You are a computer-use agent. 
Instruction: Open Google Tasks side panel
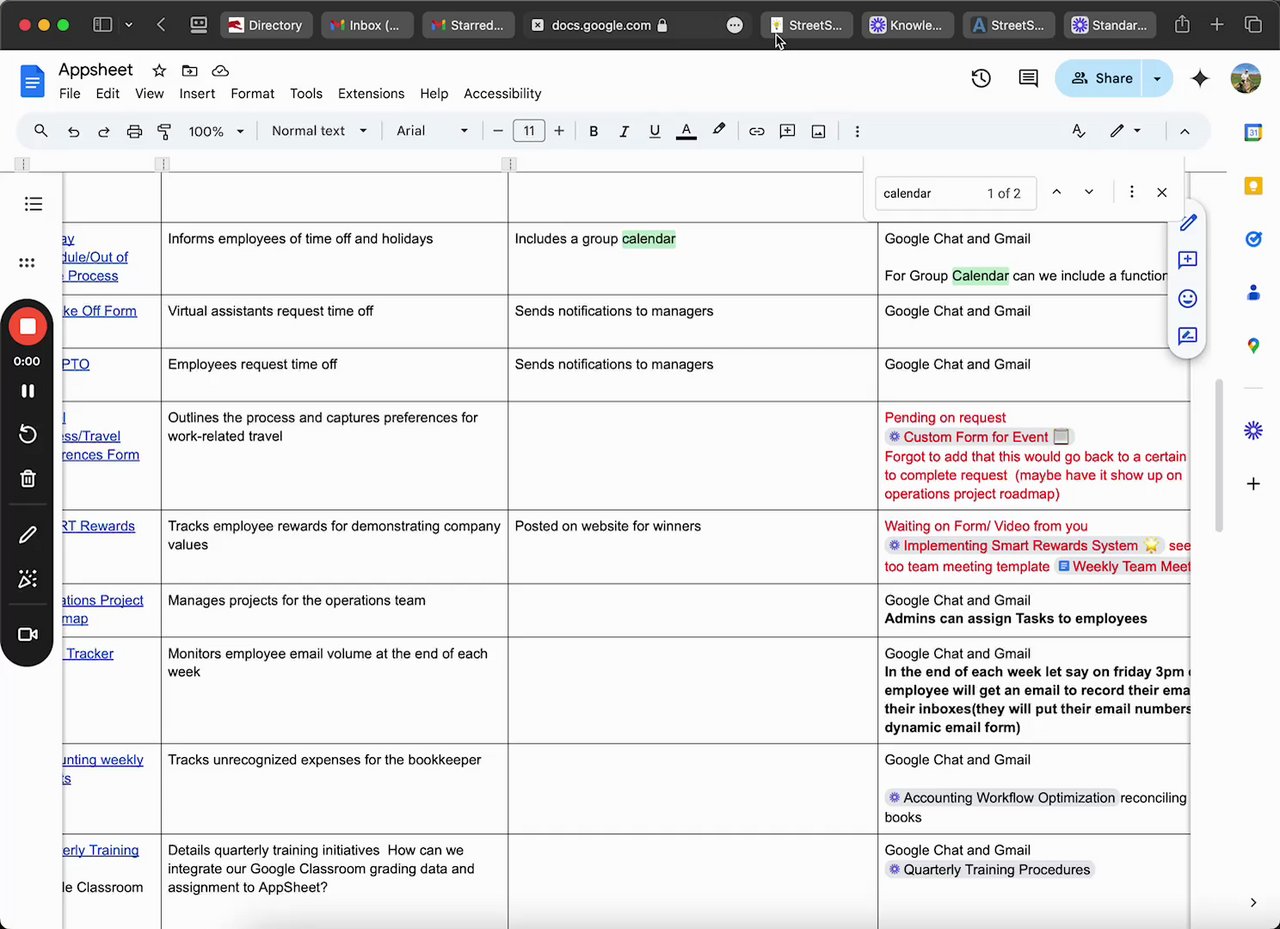pos(1253,239)
